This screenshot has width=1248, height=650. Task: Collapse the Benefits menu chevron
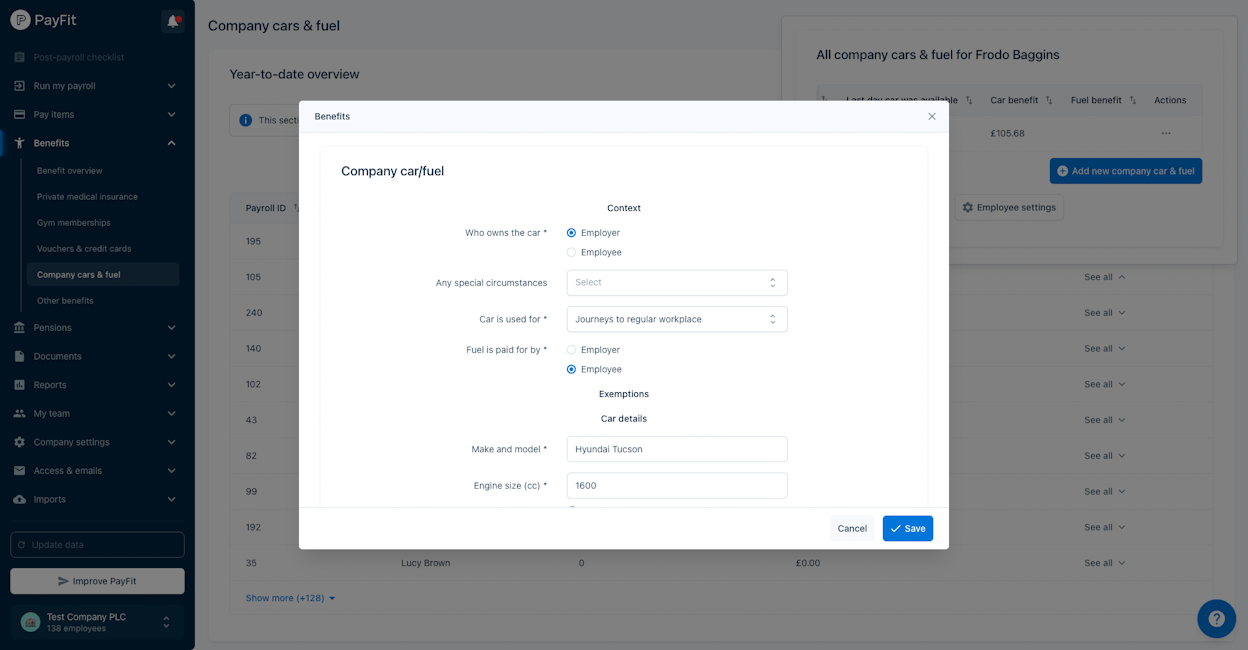point(171,143)
